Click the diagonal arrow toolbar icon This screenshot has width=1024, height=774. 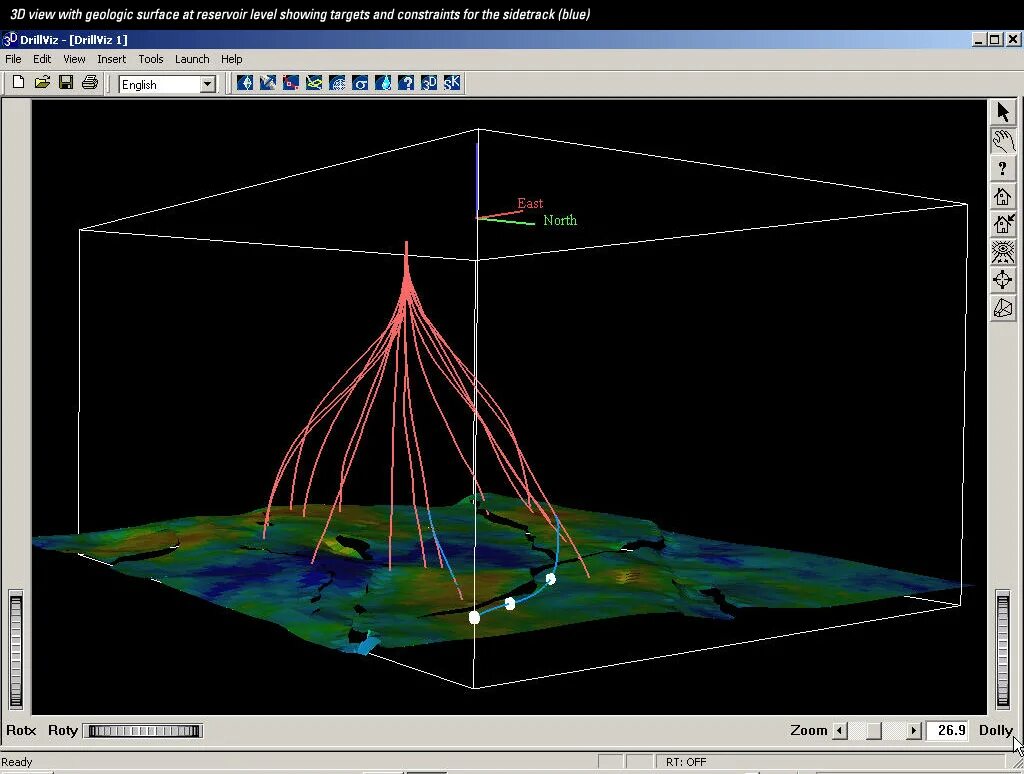click(x=268, y=83)
